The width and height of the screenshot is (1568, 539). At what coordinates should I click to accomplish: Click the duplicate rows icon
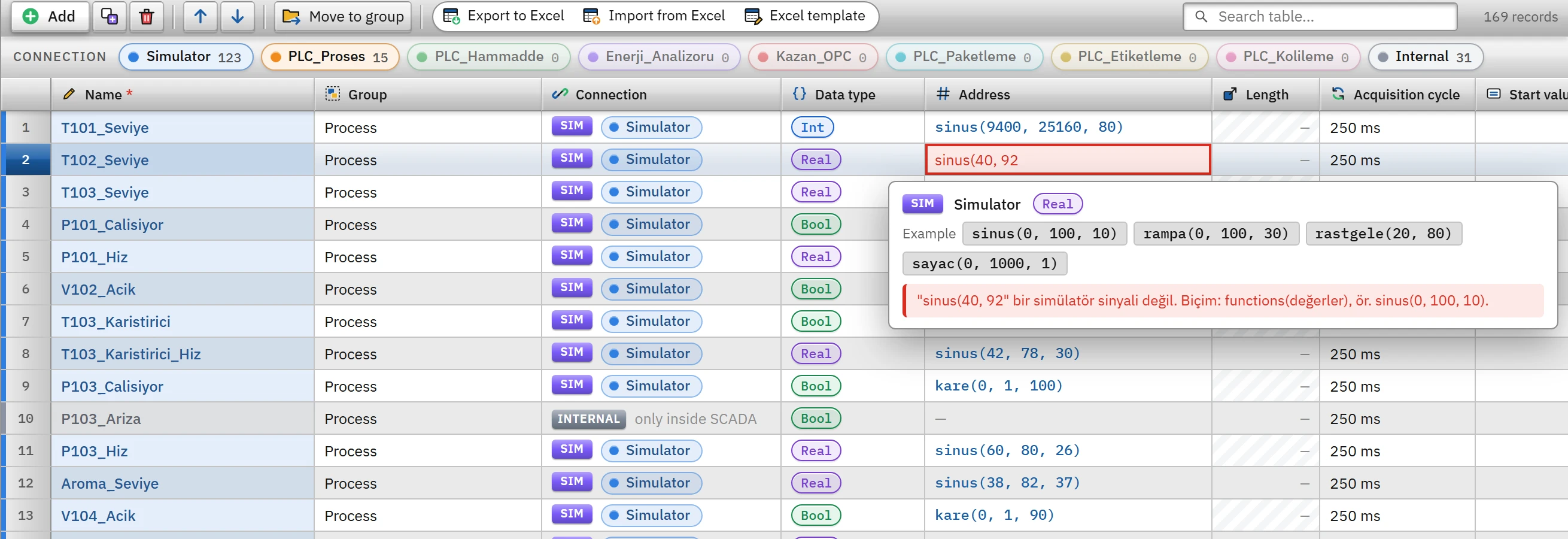click(x=110, y=16)
